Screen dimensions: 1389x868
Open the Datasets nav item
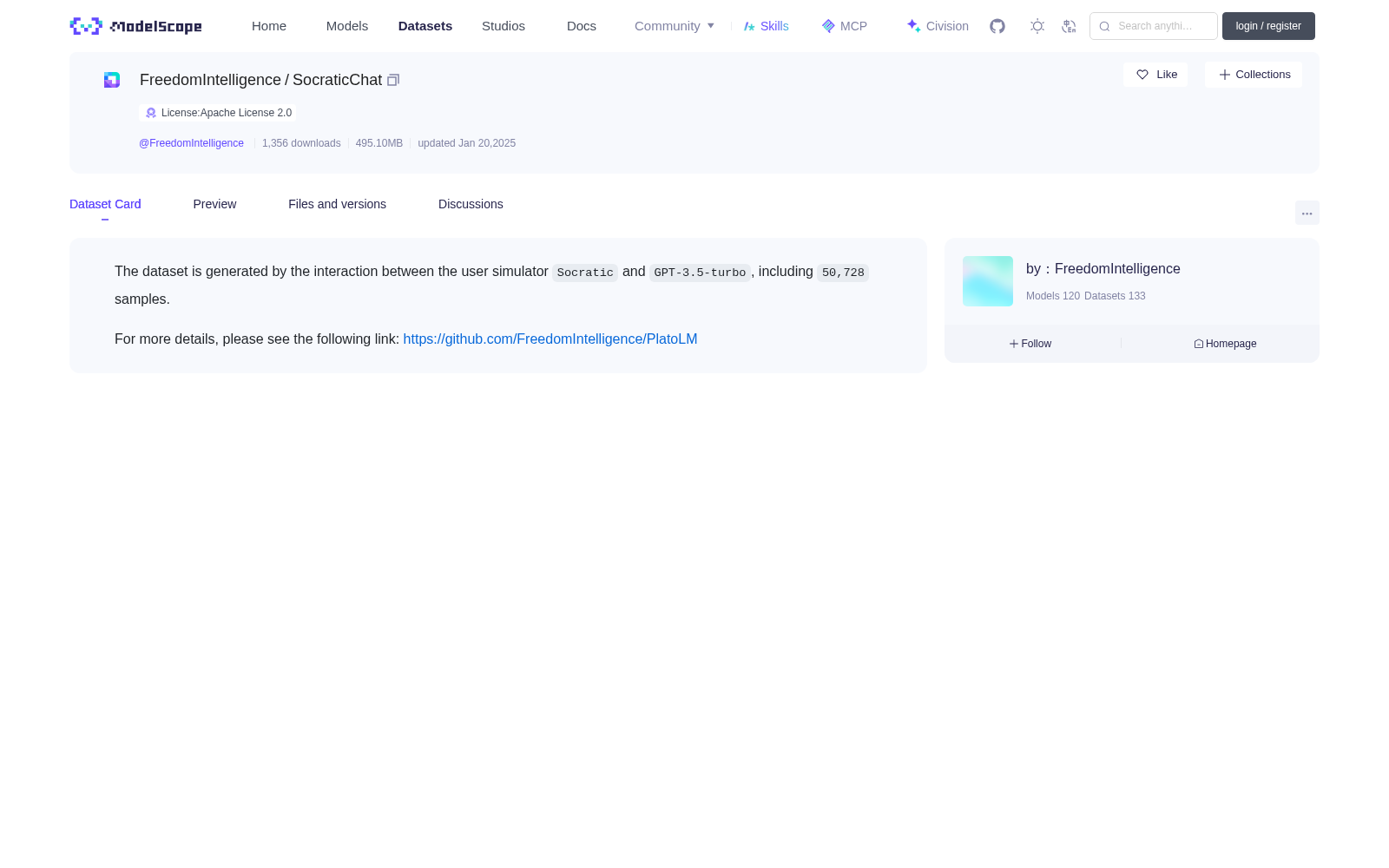point(425,26)
